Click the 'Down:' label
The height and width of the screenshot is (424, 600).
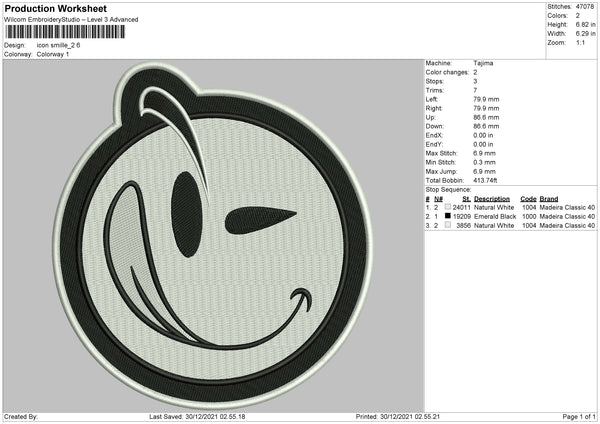pyautogui.click(x=434, y=126)
